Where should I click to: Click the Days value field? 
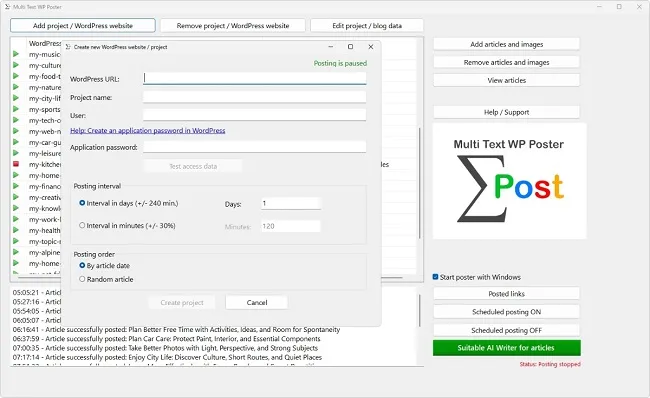pyautogui.click(x=291, y=203)
